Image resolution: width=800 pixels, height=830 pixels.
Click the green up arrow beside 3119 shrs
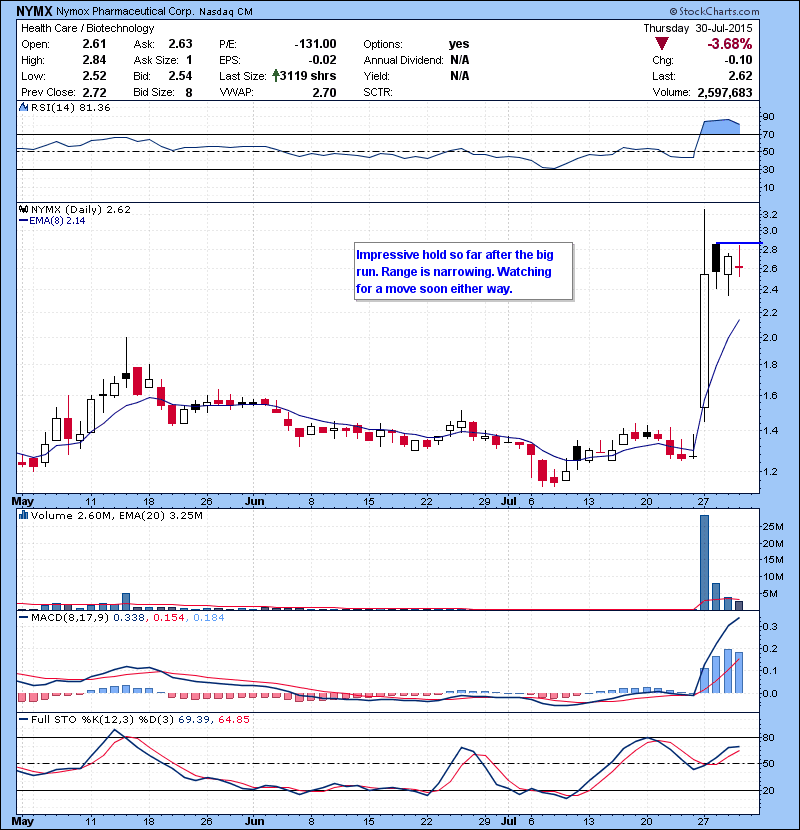[x=275, y=76]
